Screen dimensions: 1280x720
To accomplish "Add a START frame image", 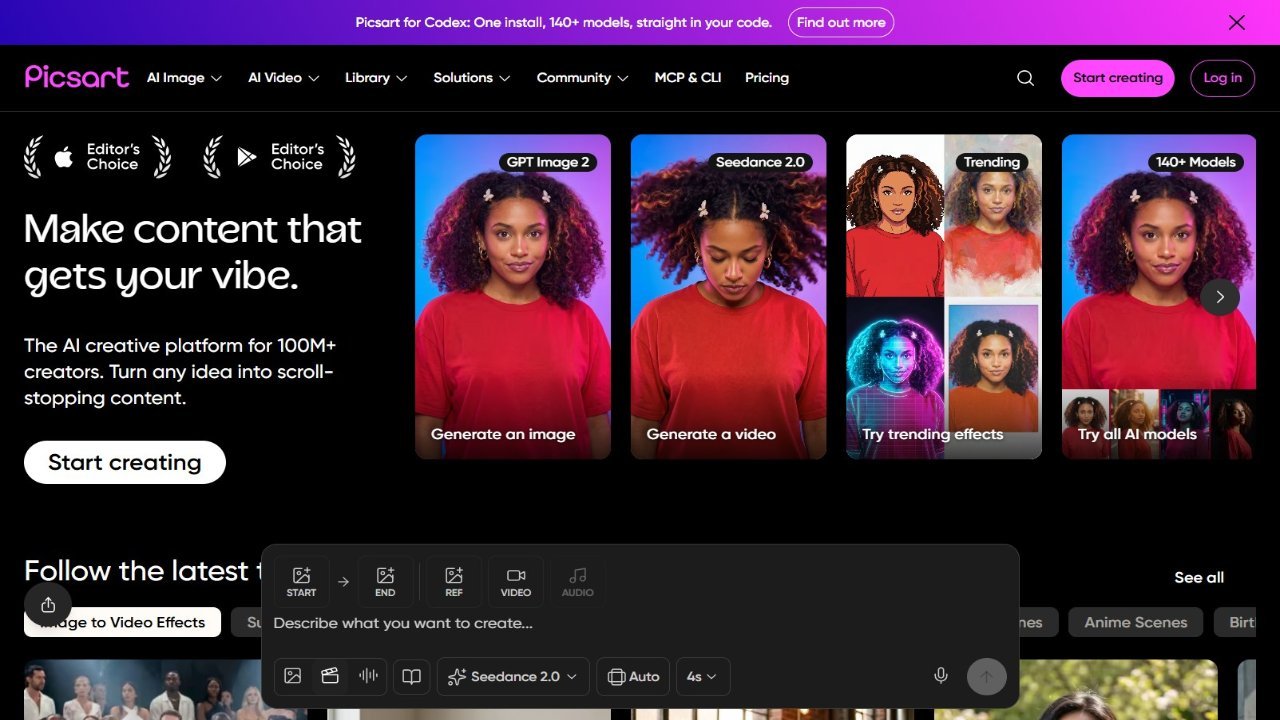I will point(301,582).
